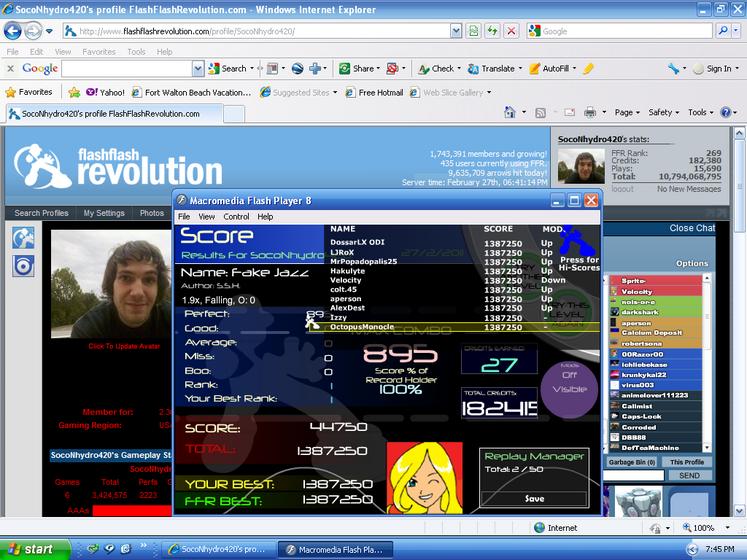Open a new blank browser tab

point(234,114)
